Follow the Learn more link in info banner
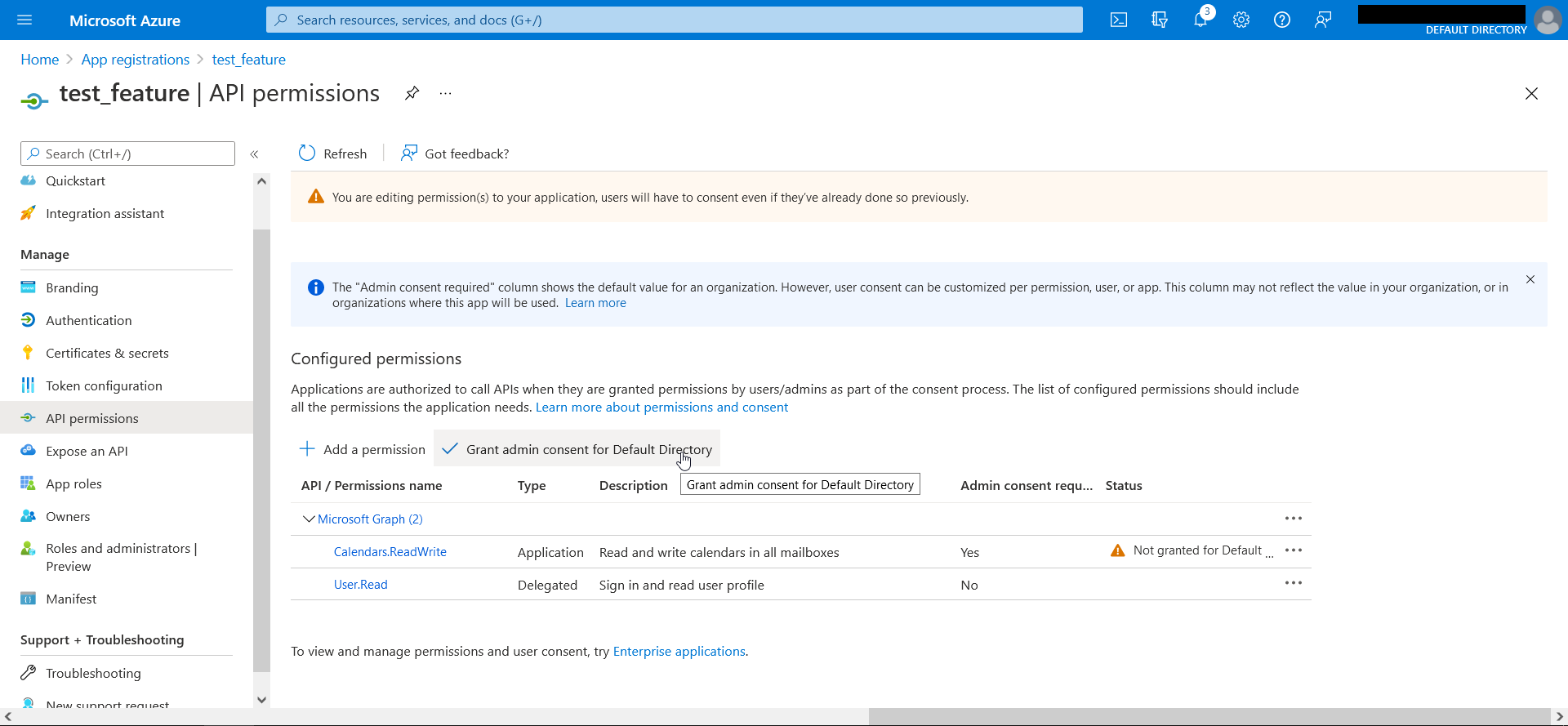The height and width of the screenshot is (726, 1568). [595, 303]
